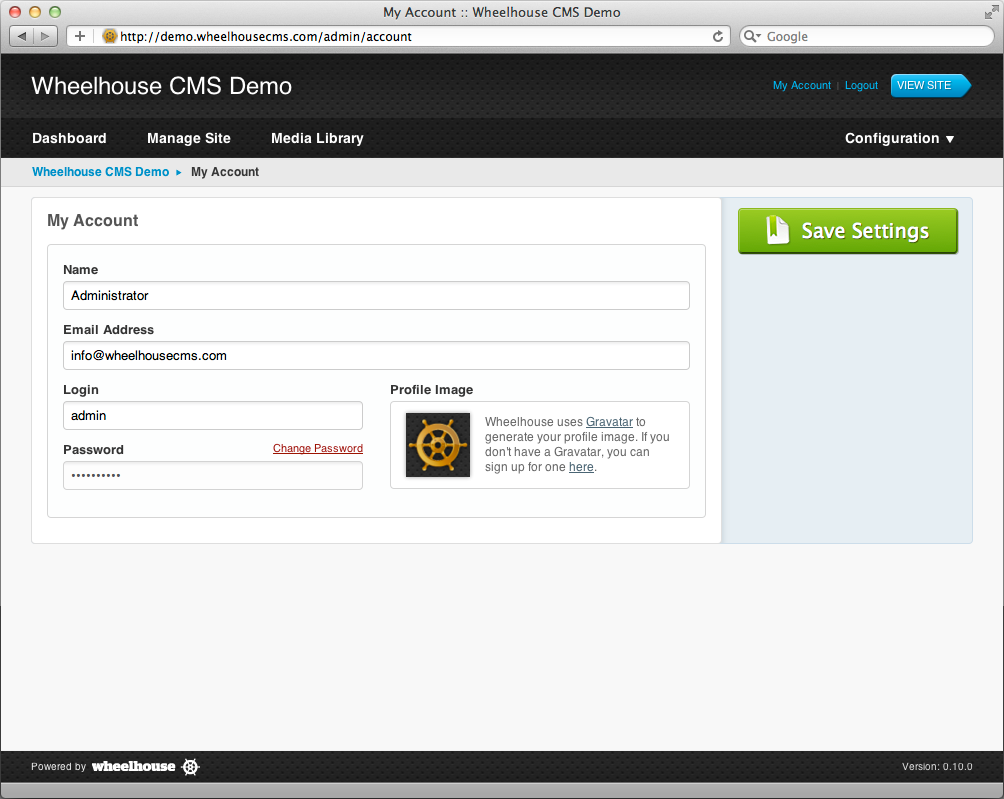Click the VIEW SITE button
Screen dimensions: 1004x799
click(930, 85)
